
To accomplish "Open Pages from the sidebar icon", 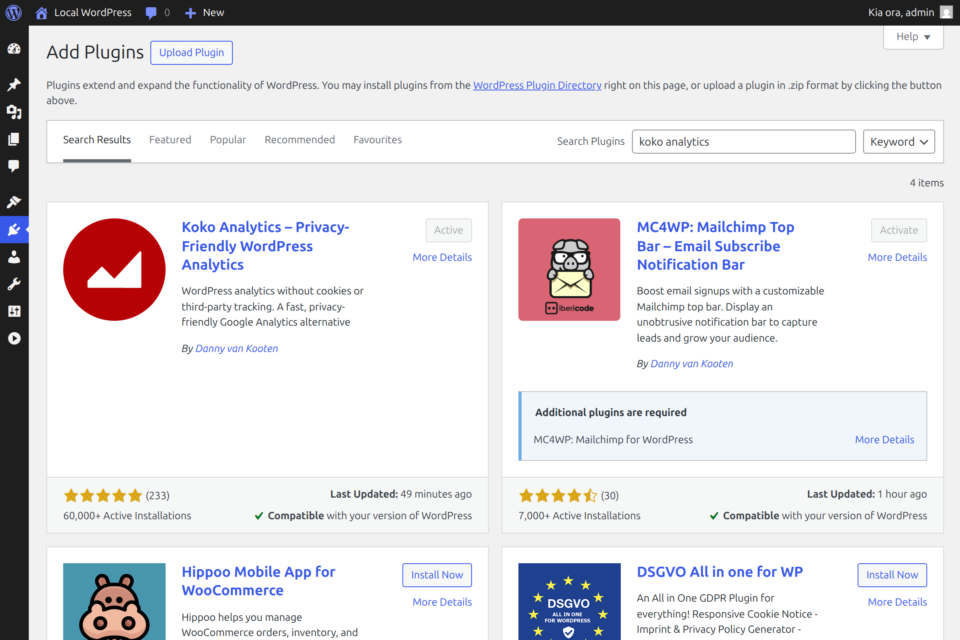I will [14, 139].
